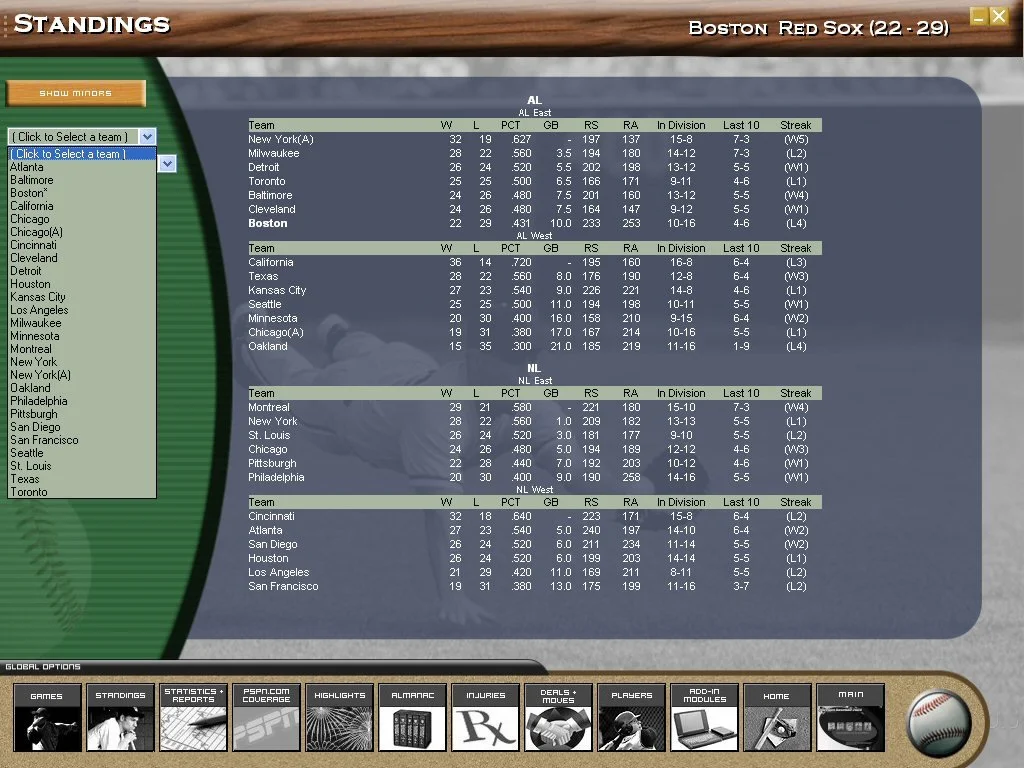Open the Injuries Rx icon
The height and width of the screenshot is (768, 1024).
pos(485,717)
